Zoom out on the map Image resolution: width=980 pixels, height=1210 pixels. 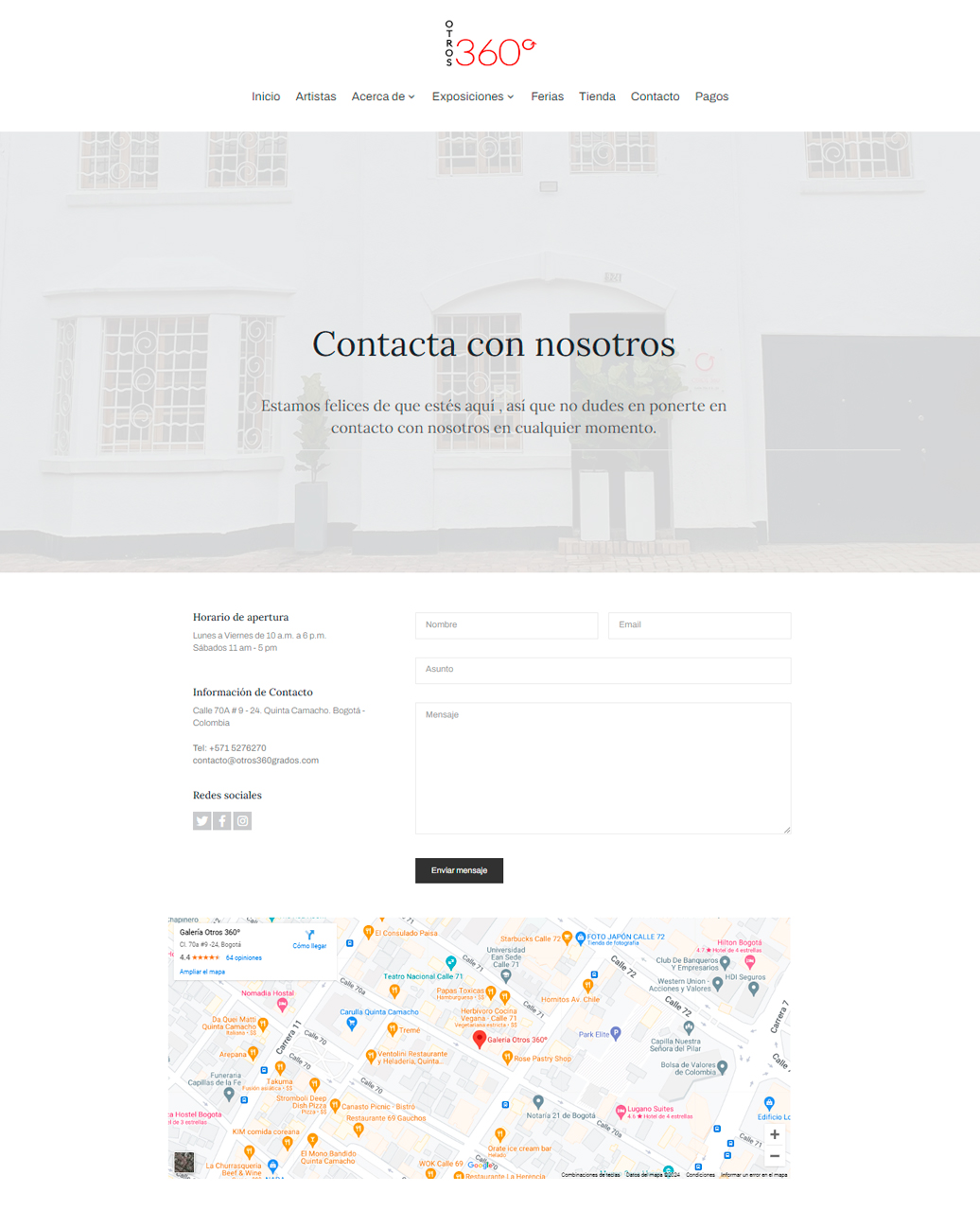pos(774,1156)
